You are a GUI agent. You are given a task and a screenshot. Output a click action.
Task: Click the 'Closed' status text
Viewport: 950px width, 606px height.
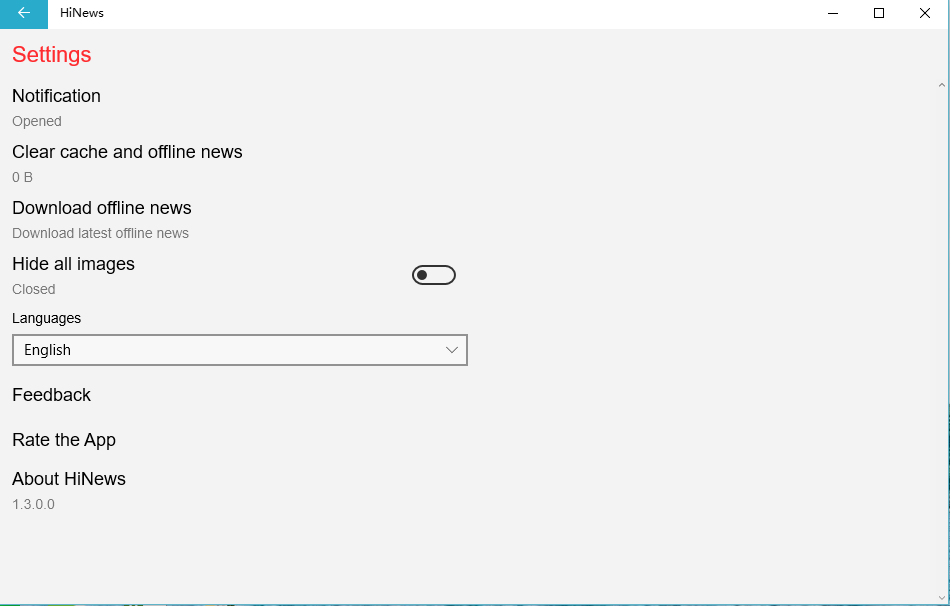(34, 289)
